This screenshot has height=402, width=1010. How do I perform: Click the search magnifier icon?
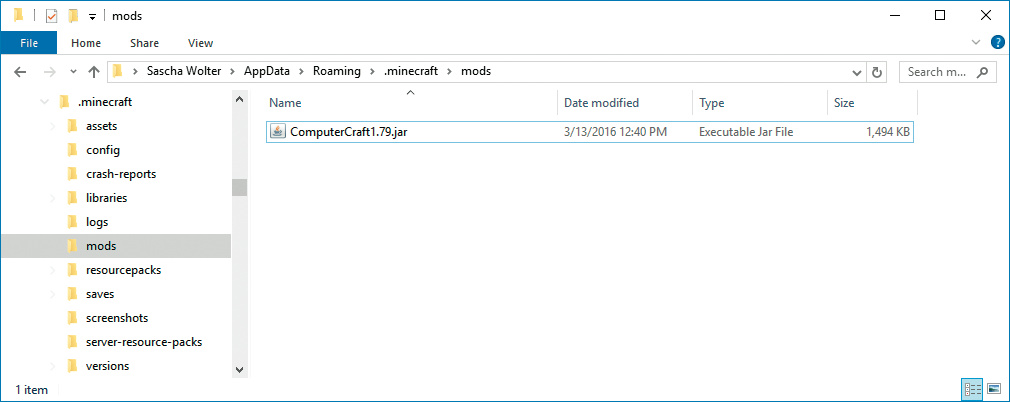(982, 72)
